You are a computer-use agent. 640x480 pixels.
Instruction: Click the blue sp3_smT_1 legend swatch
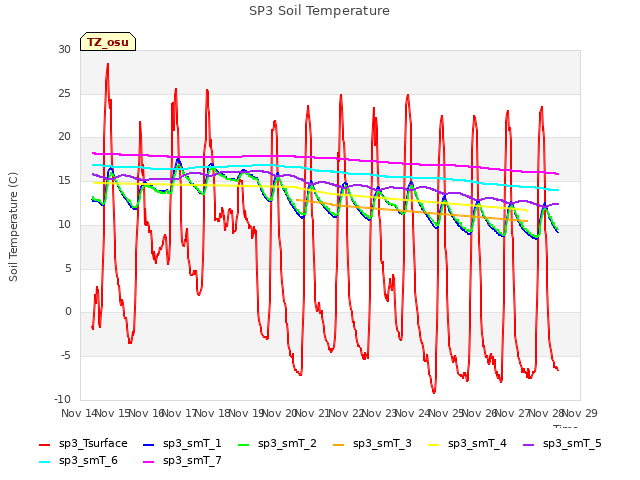coord(149,444)
